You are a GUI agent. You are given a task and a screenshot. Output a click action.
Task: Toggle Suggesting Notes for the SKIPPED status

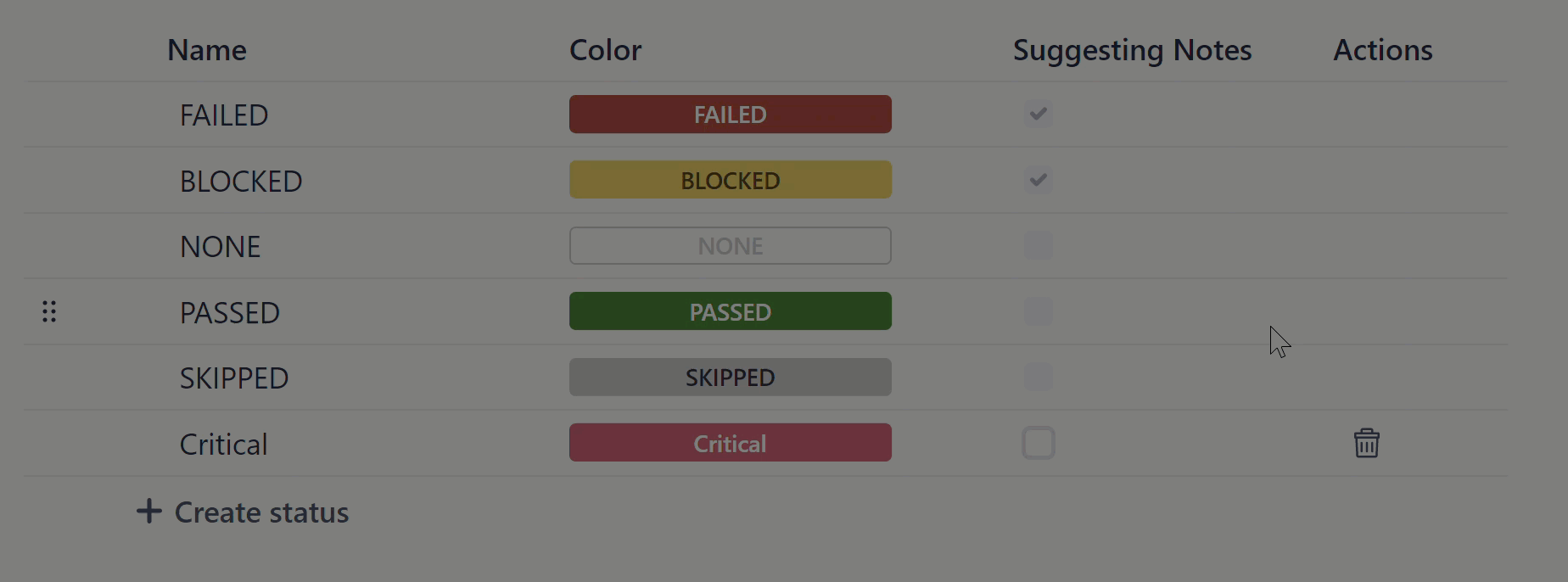point(1038,377)
